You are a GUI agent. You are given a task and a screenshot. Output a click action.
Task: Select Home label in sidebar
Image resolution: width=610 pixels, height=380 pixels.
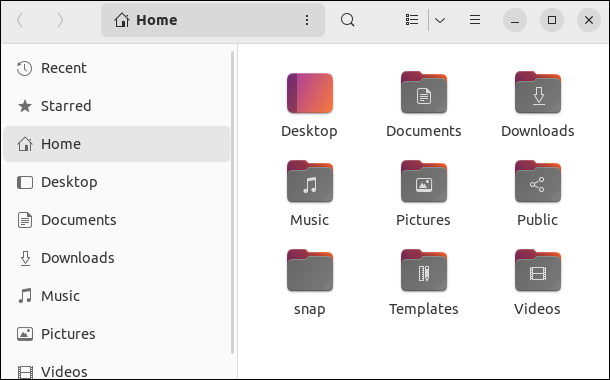[x=61, y=144]
